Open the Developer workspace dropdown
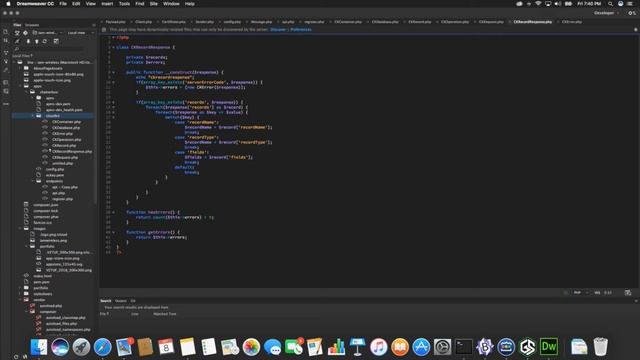This screenshot has width=640, height=360. pyautogui.click(x=606, y=13)
